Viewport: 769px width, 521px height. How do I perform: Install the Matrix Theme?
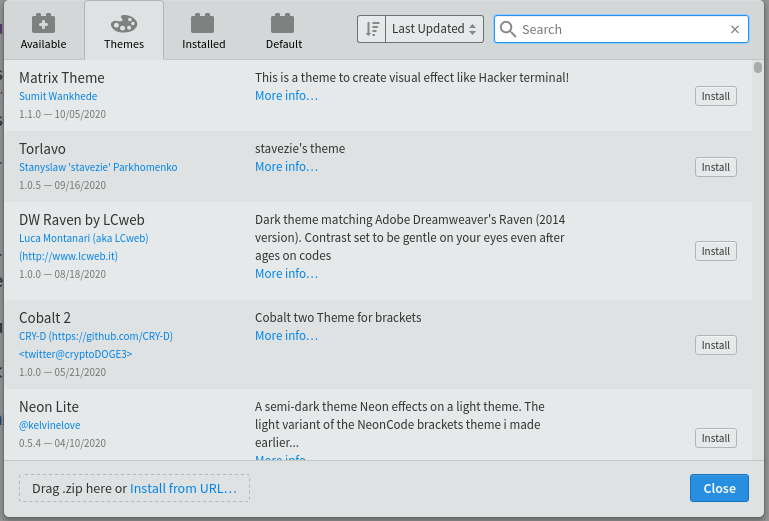point(716,96)
